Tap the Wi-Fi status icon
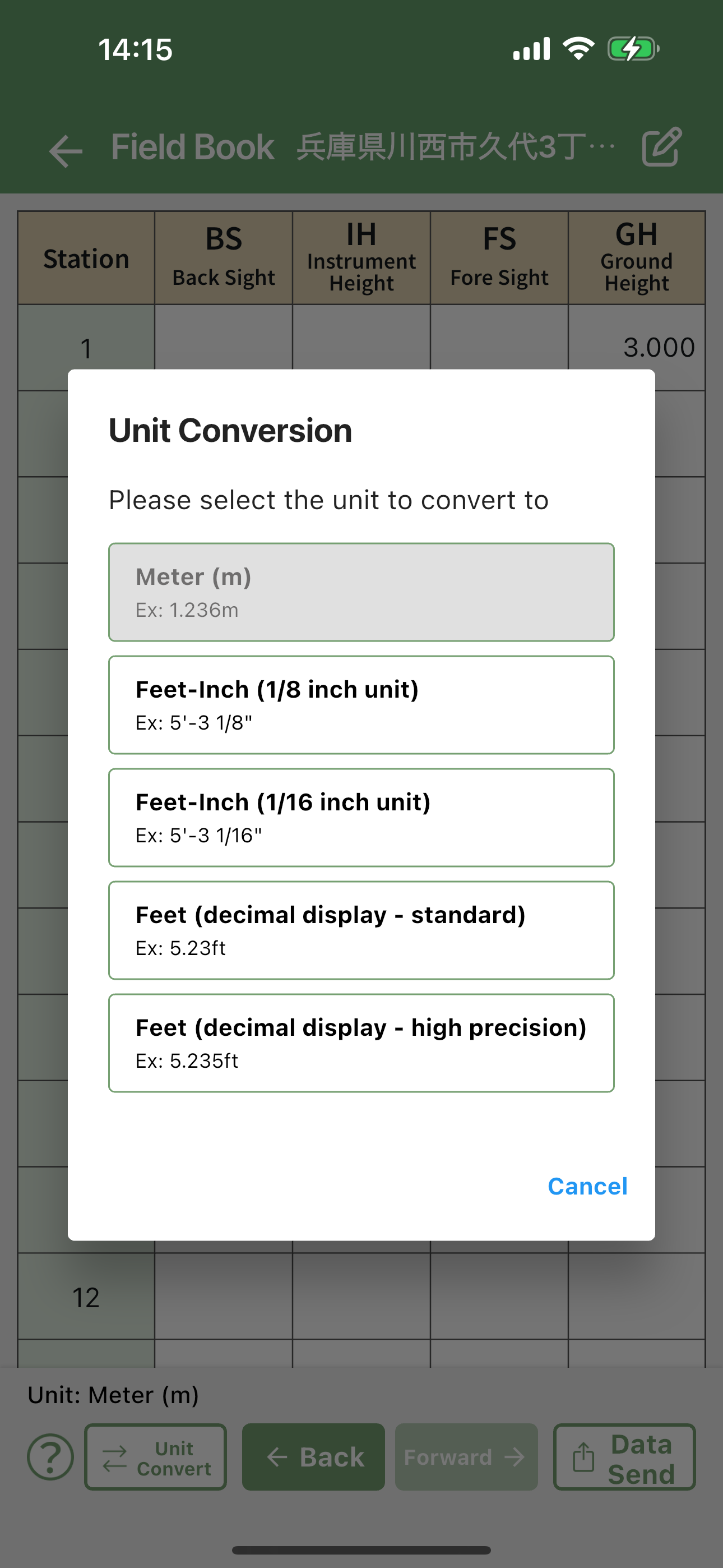The width and height of the screenshot is (723, 1568). [x=578, y=49]
